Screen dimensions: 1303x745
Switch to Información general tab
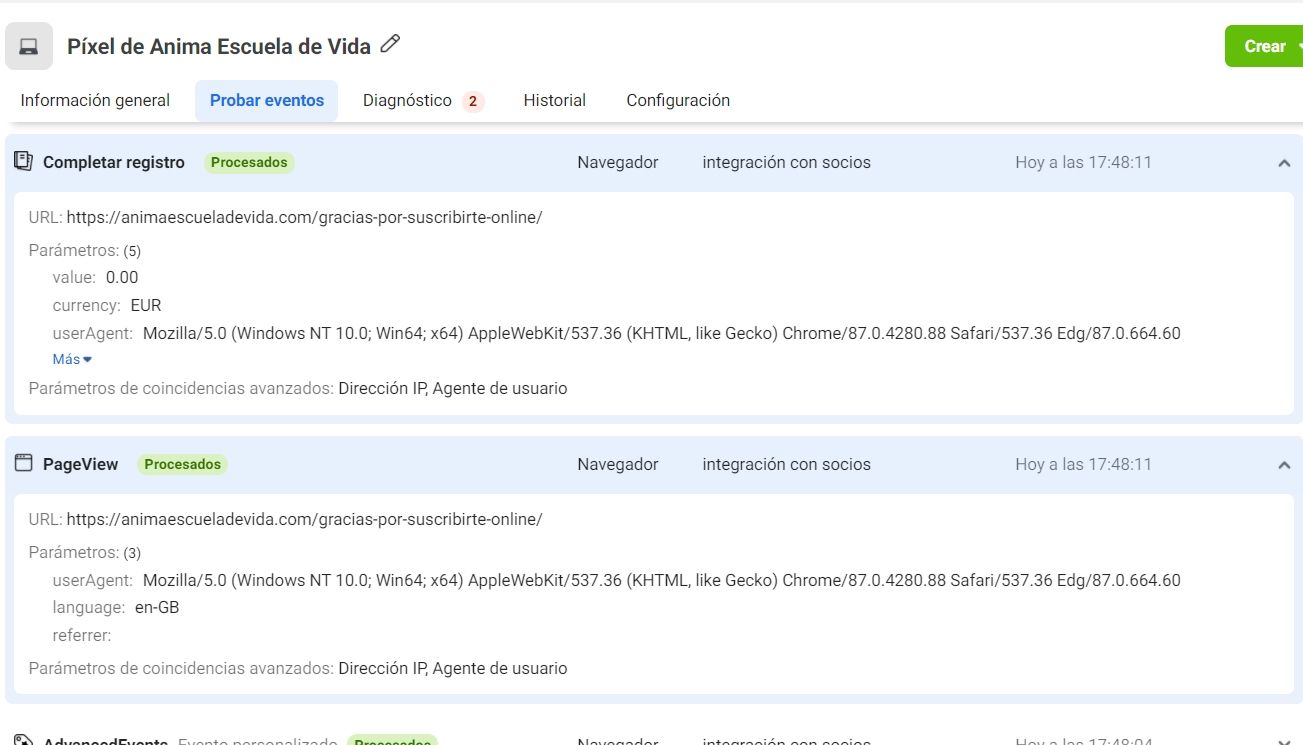[95, 100]
